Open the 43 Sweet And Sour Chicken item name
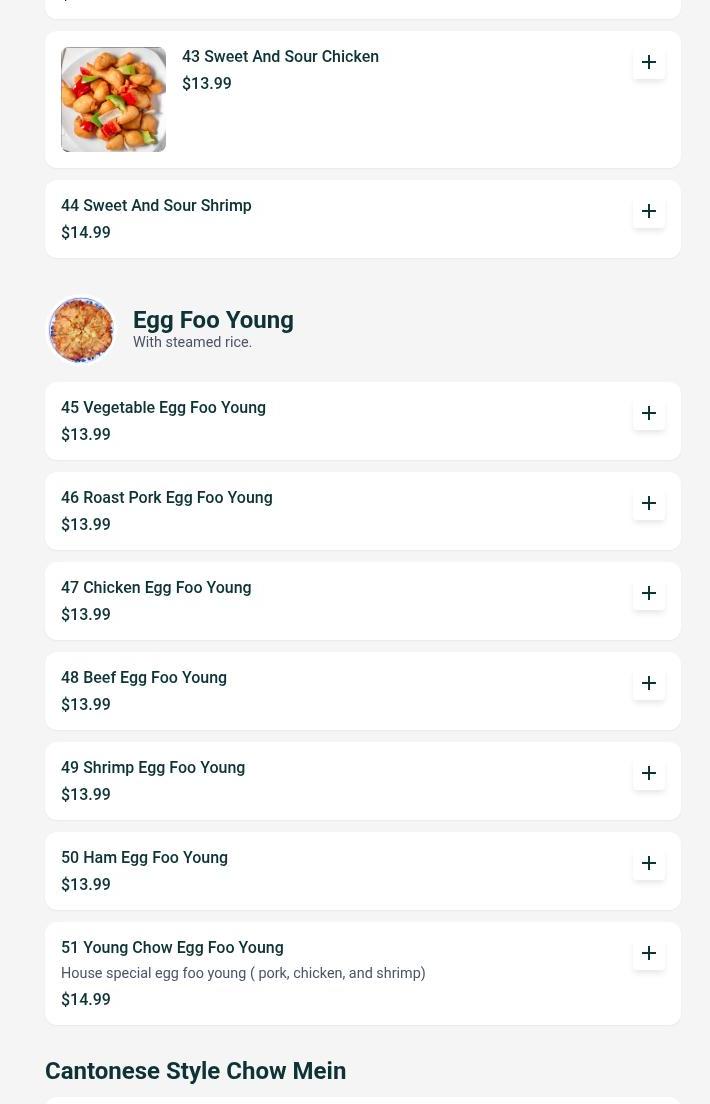This screenshot has width=710, height=1104. point(280,57)
